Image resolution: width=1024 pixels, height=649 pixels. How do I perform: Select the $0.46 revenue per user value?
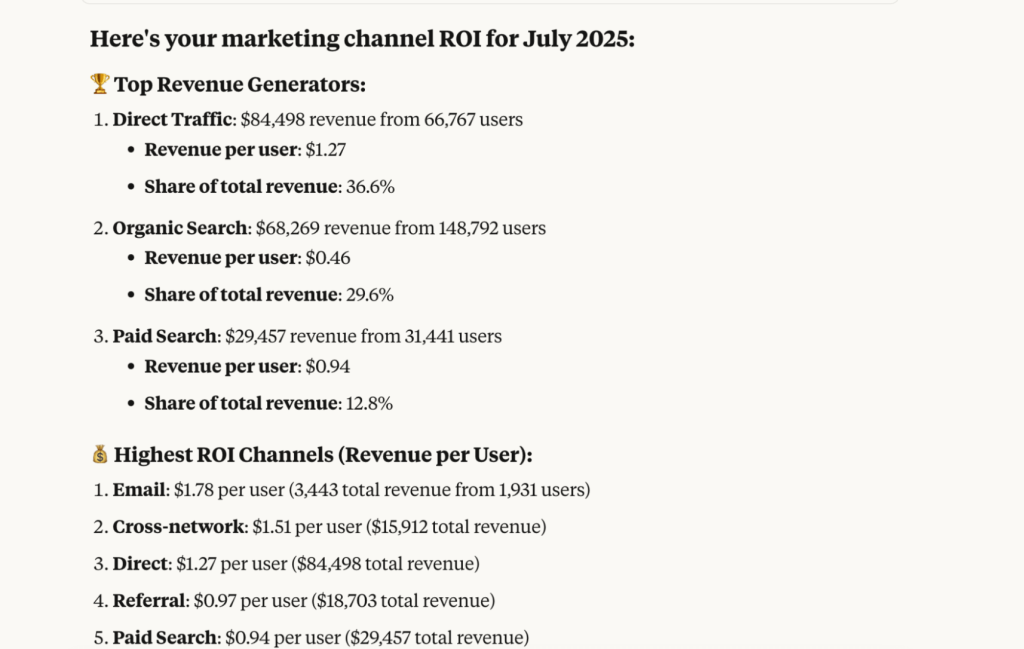click(x=328, y=258)
